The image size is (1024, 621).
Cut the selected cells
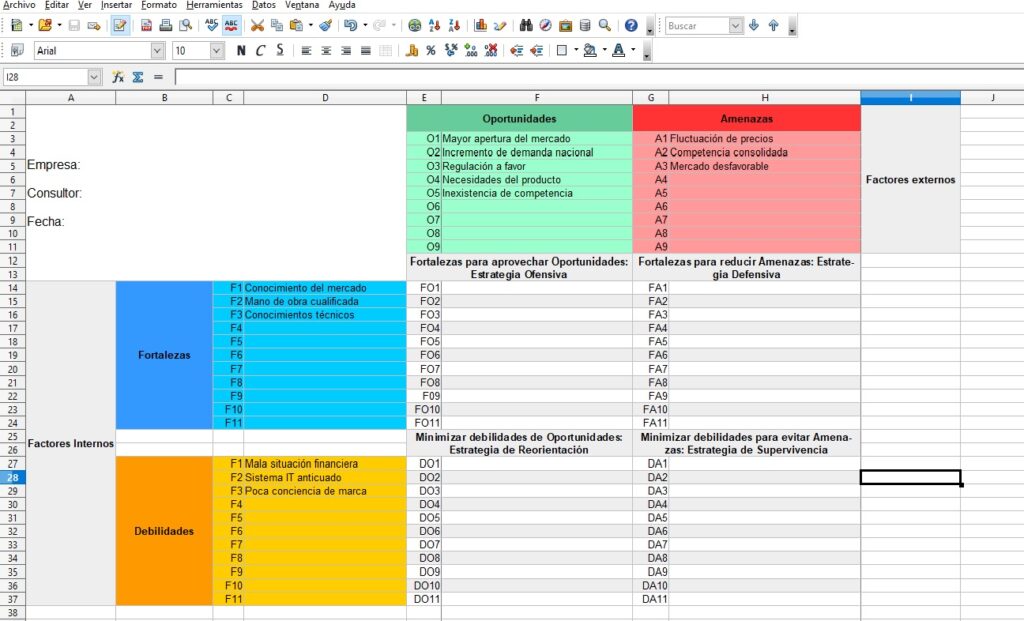[257, 25]
